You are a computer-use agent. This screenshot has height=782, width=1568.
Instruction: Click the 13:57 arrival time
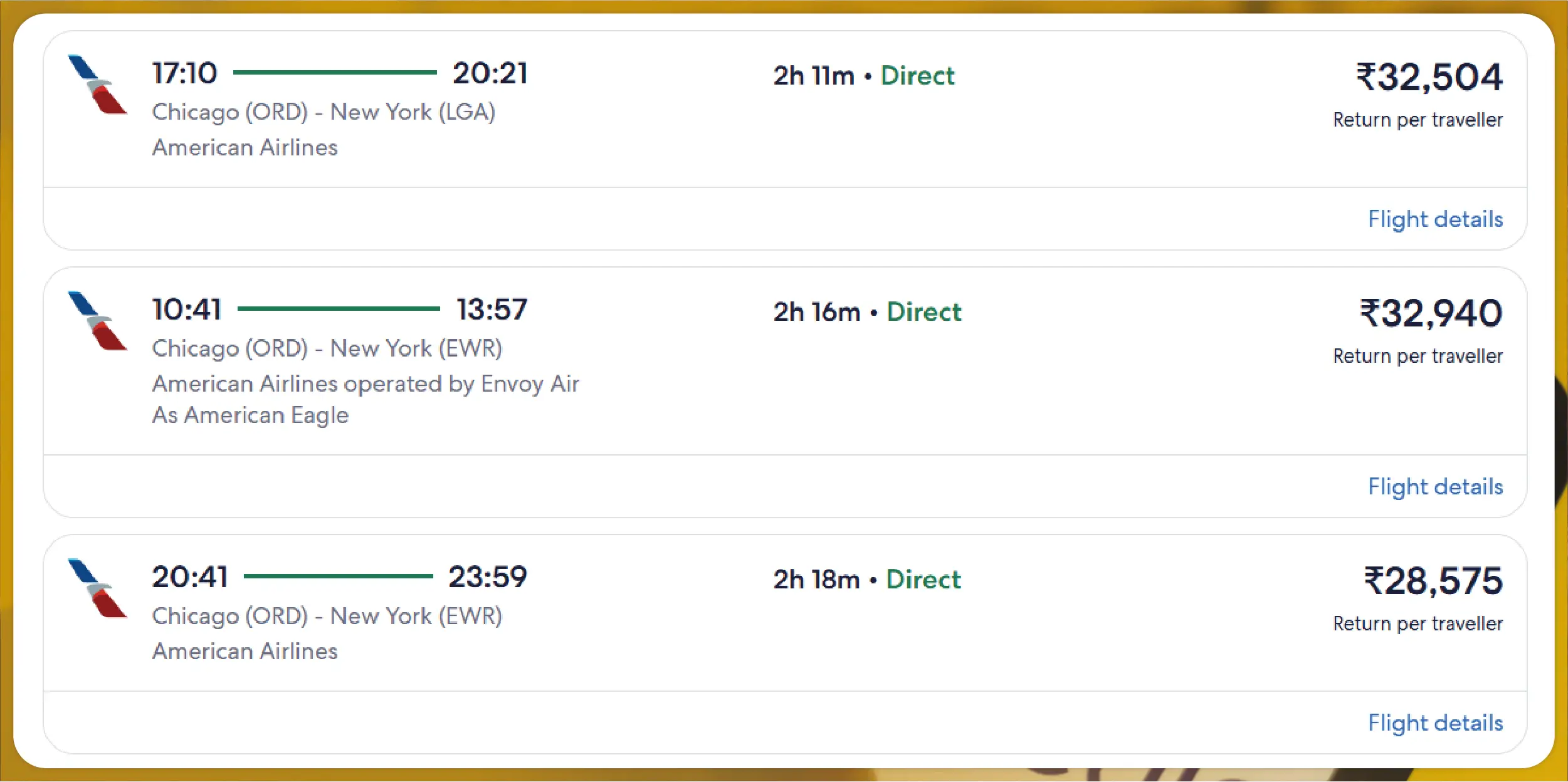(x=492, y=310)
